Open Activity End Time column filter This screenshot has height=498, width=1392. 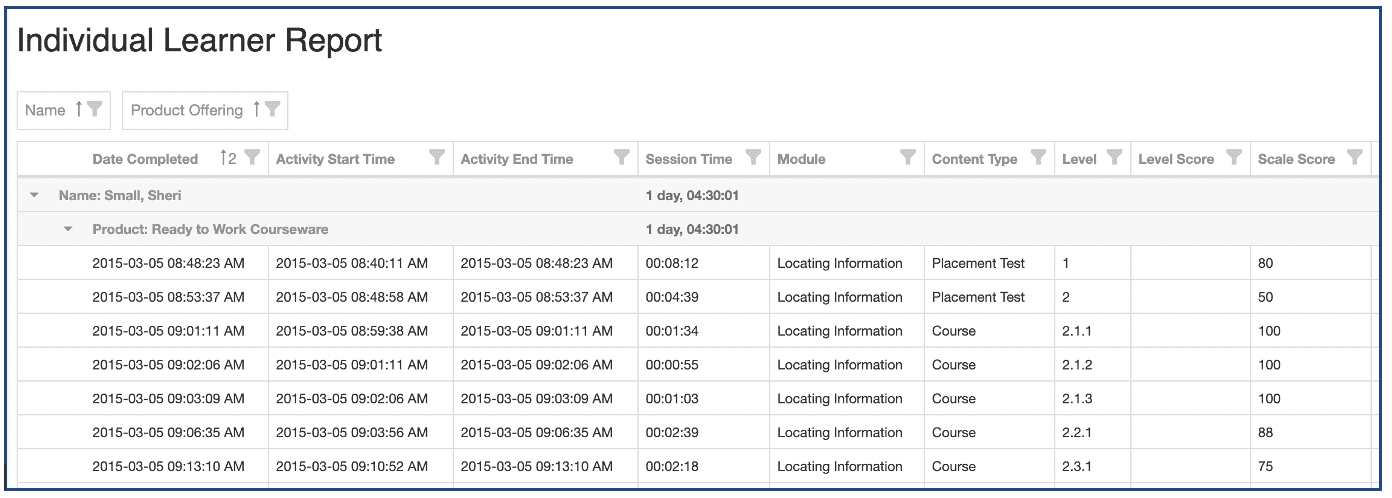pos(622,157)
